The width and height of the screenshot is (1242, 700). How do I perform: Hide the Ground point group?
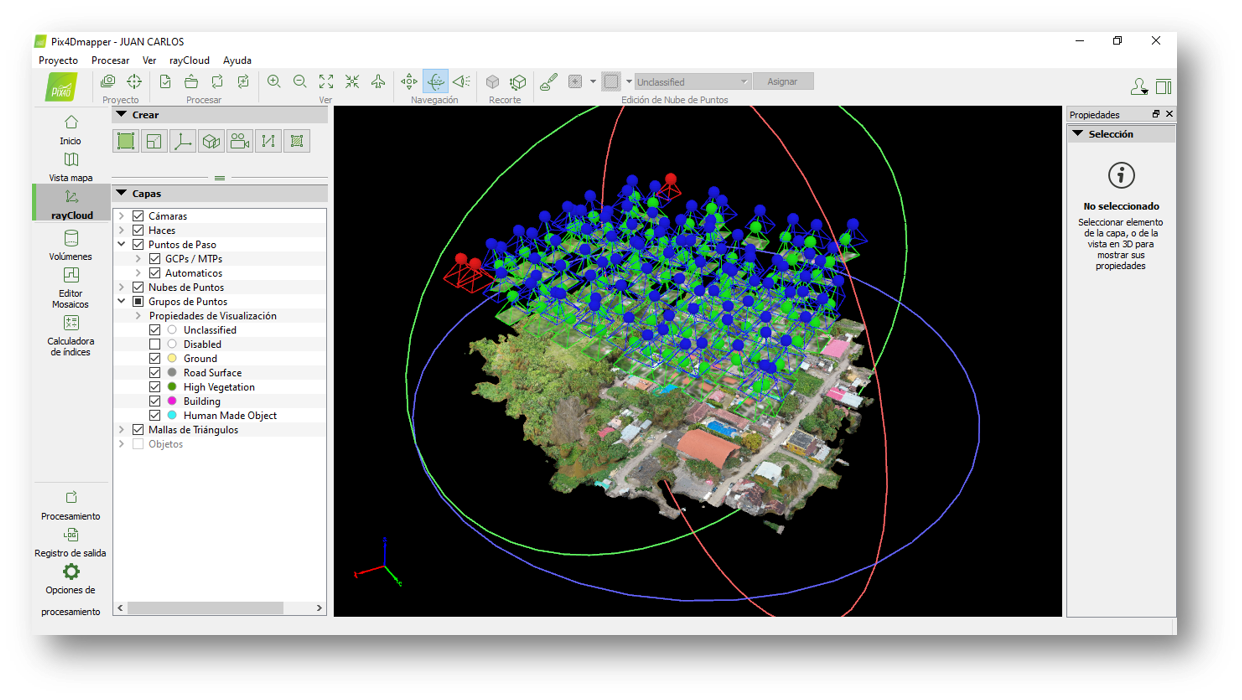155,358
